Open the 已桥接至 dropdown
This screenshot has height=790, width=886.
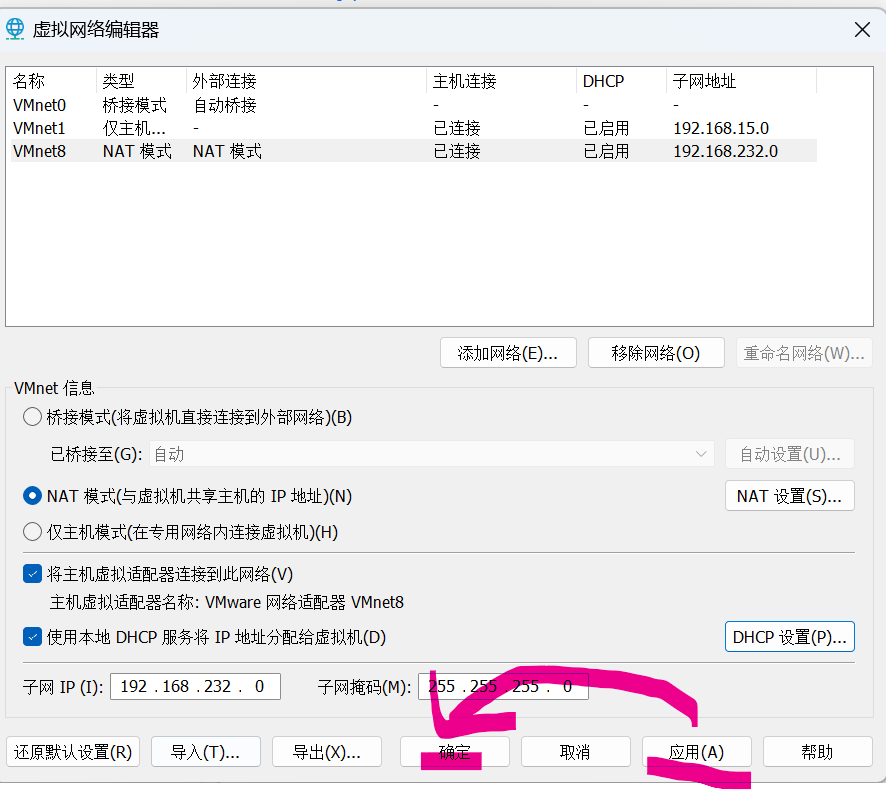432,454
